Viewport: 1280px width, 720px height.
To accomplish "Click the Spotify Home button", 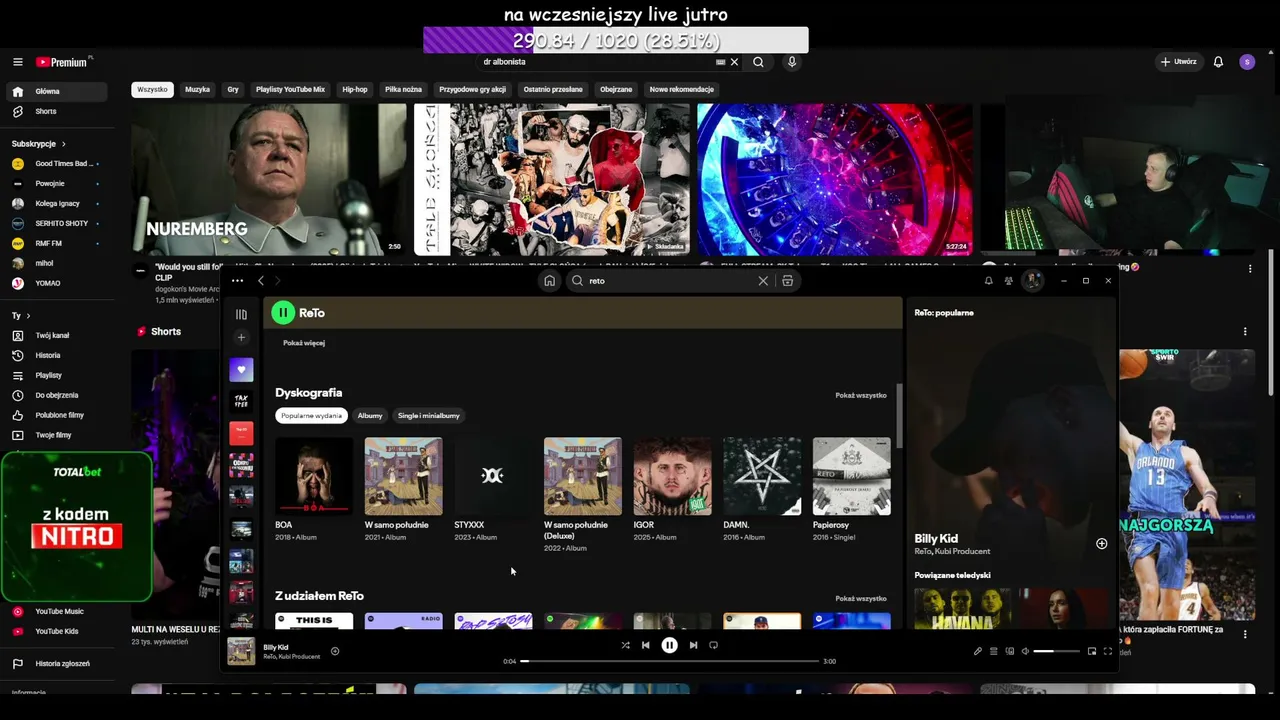I will [x=549, y=281].
